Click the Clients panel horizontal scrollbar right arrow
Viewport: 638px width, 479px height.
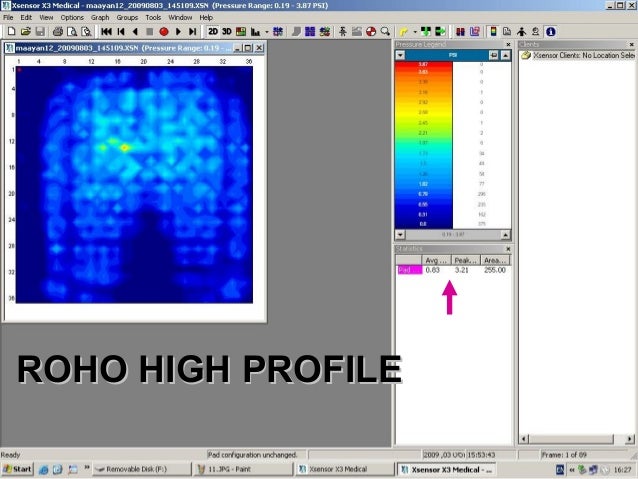629,439
